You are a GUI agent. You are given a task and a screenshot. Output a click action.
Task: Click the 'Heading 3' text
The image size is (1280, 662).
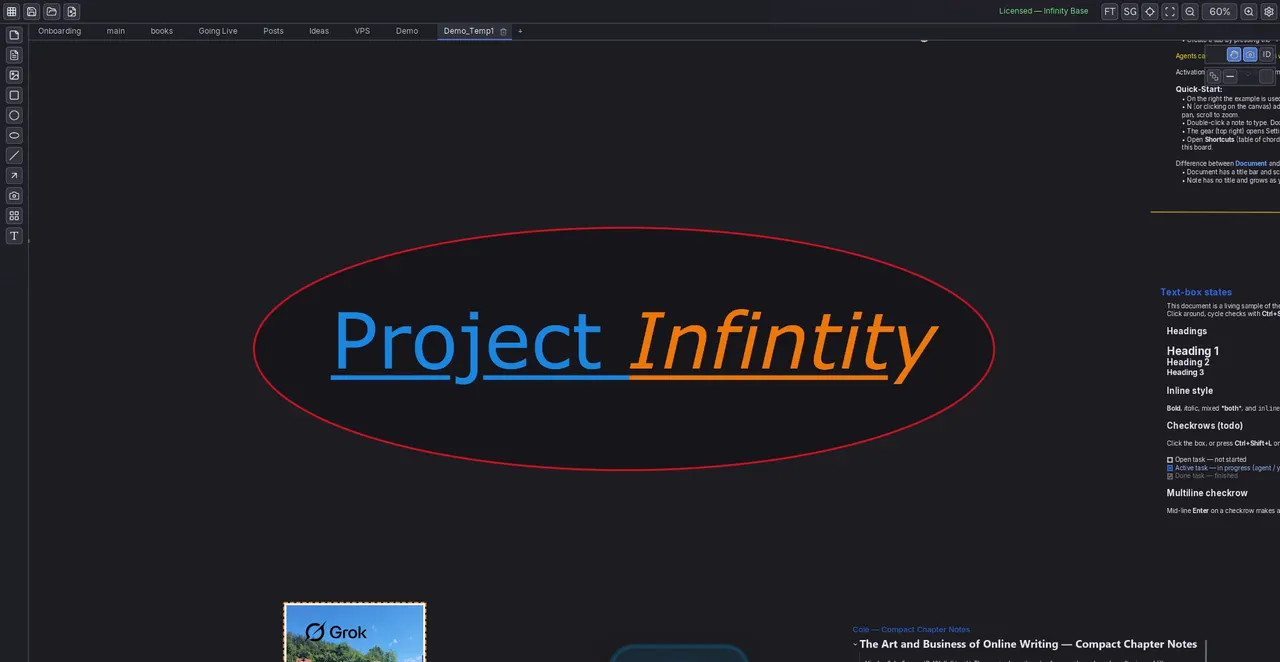[x=1185, y=372]
